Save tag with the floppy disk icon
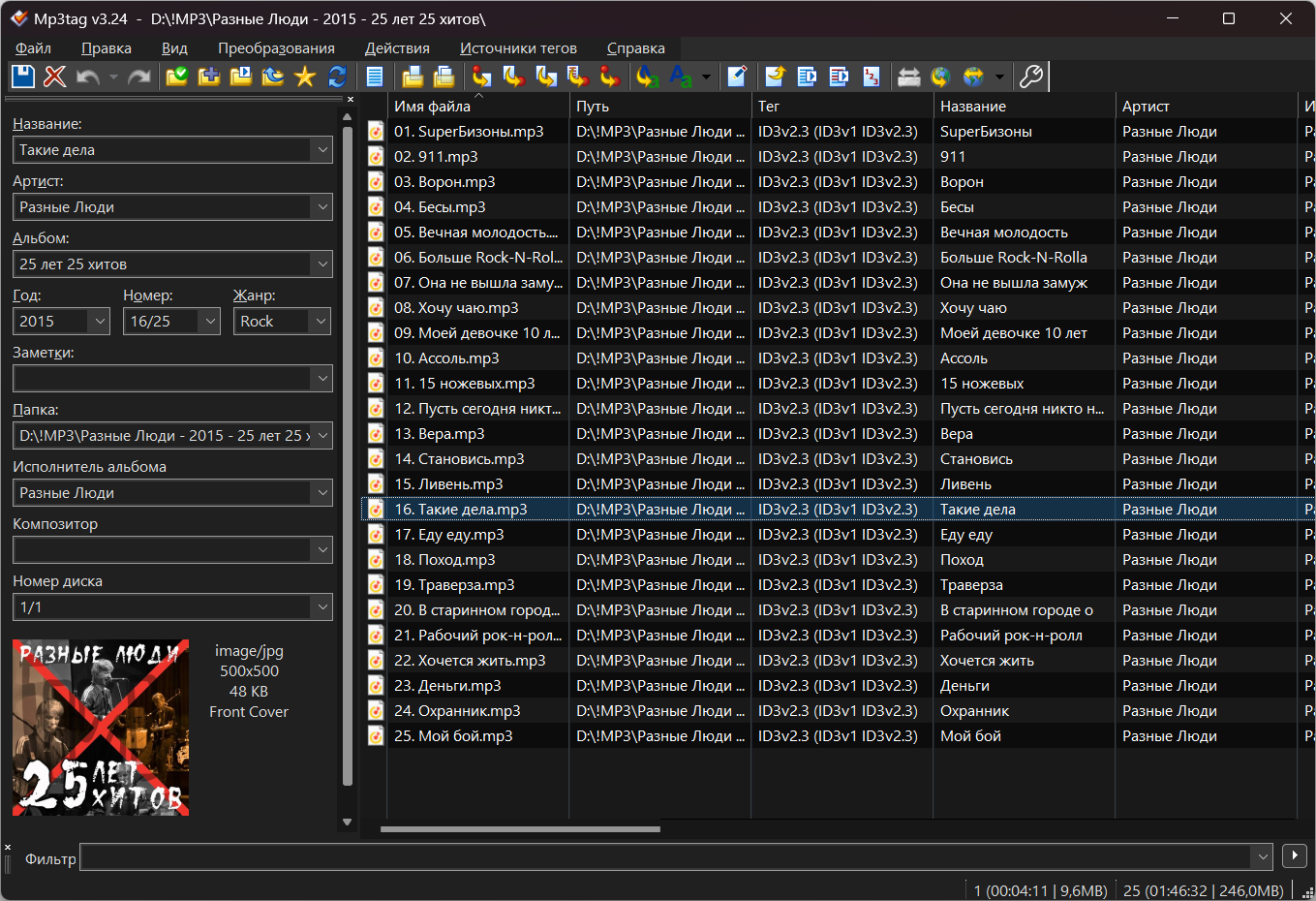Image resolution: width=1316 pixels, height=901 pixels. pyautogui.click(x=23, y=77)
